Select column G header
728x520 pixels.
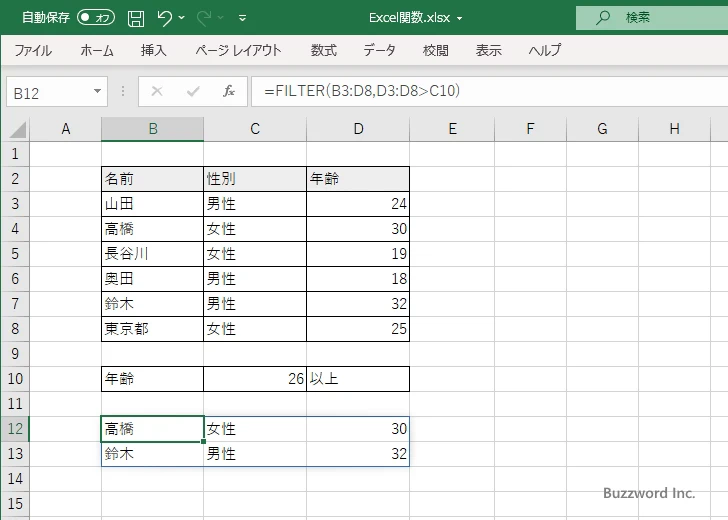click(x=602, y=129)
